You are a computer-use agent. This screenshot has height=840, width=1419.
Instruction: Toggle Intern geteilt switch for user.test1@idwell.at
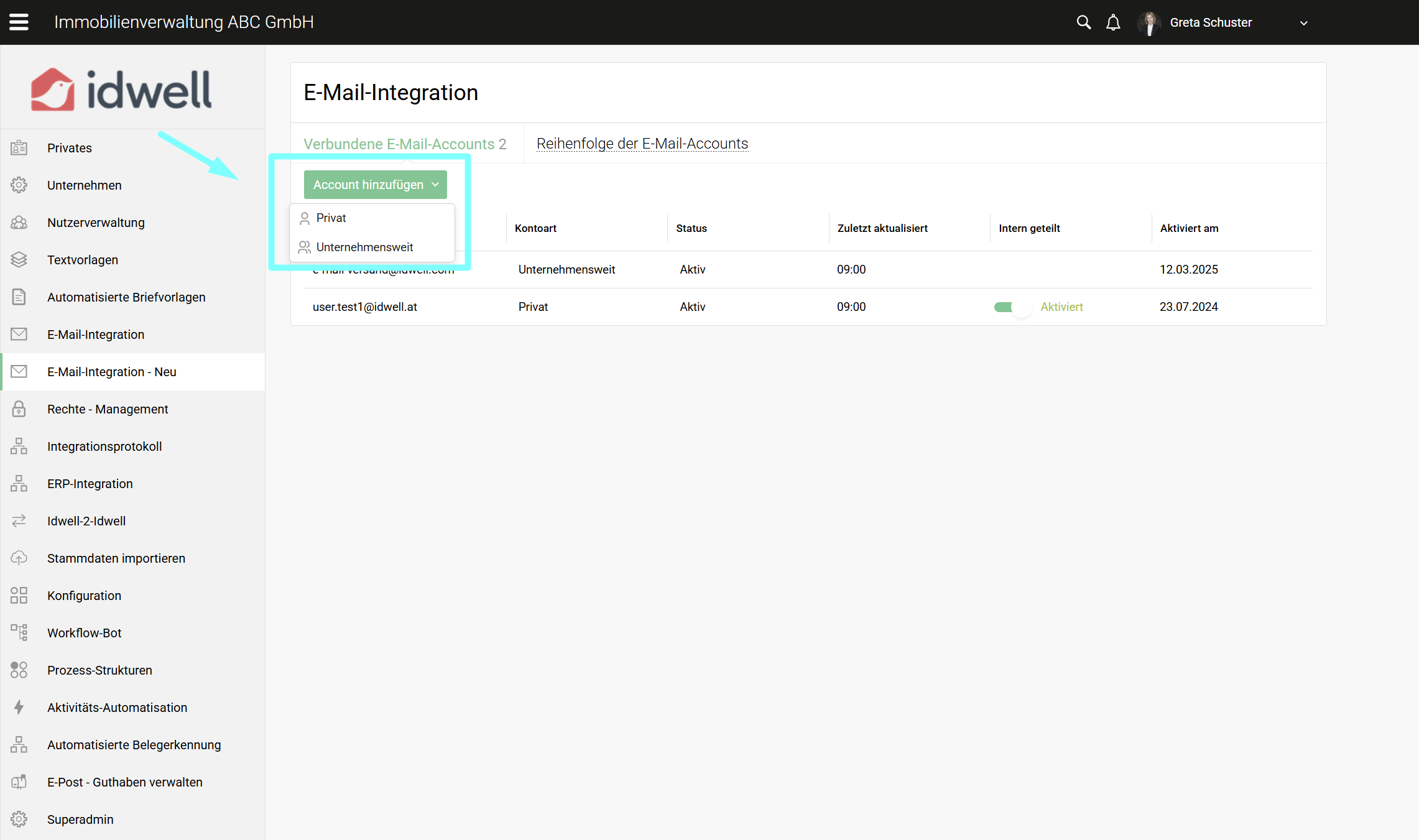coord(1012,307)
